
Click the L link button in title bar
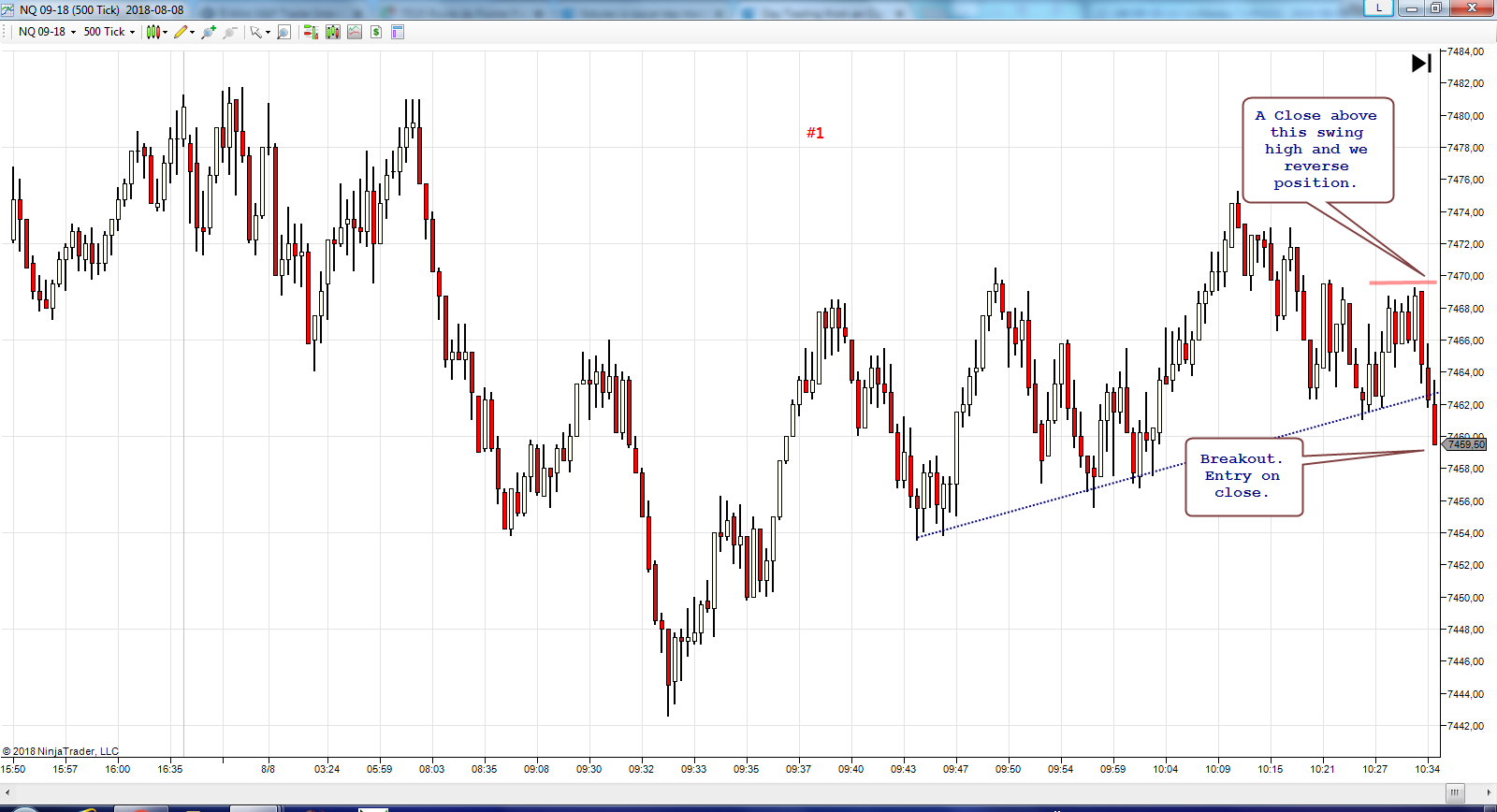point(1378,7)
